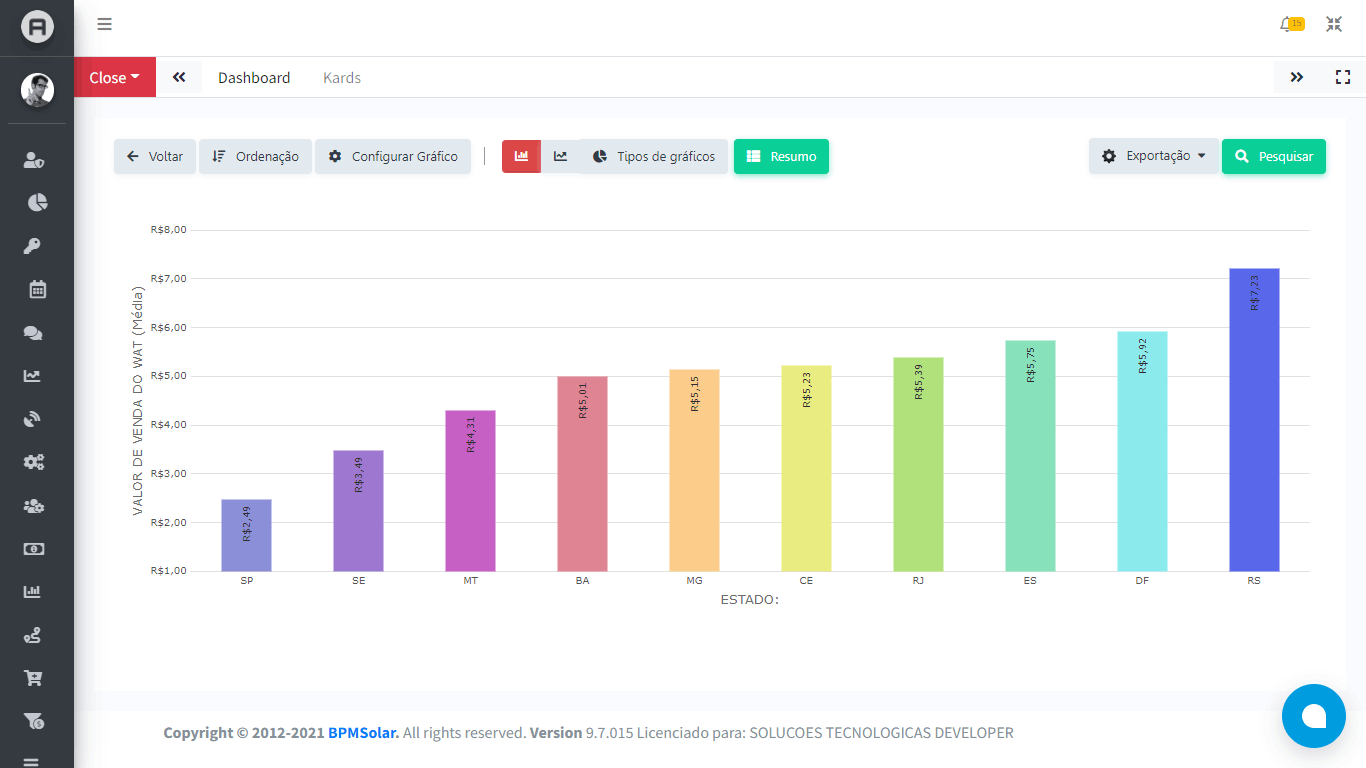The width and height of the screenshot is (1366, 768).
Task: Switch to bar chart view
Action: tap(521, 156)
